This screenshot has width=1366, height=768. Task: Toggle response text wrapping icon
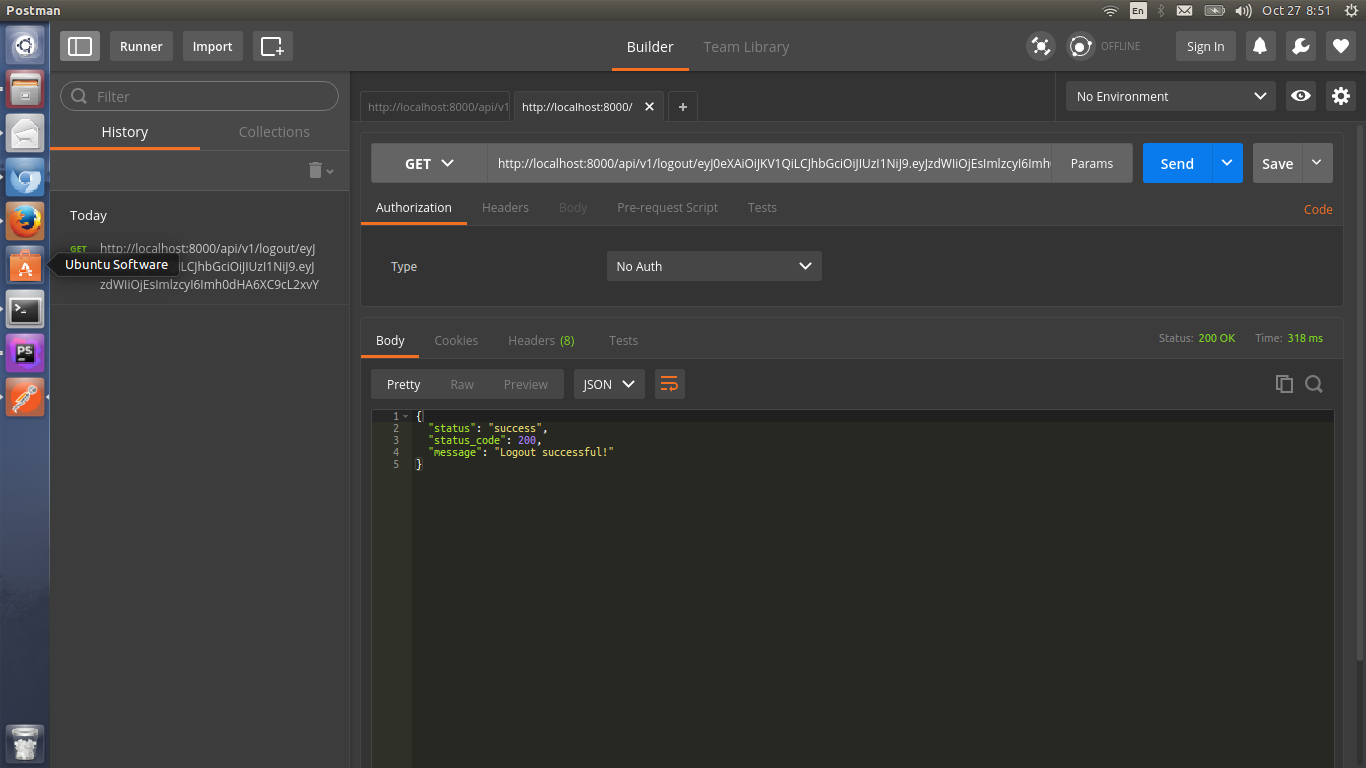669,383
